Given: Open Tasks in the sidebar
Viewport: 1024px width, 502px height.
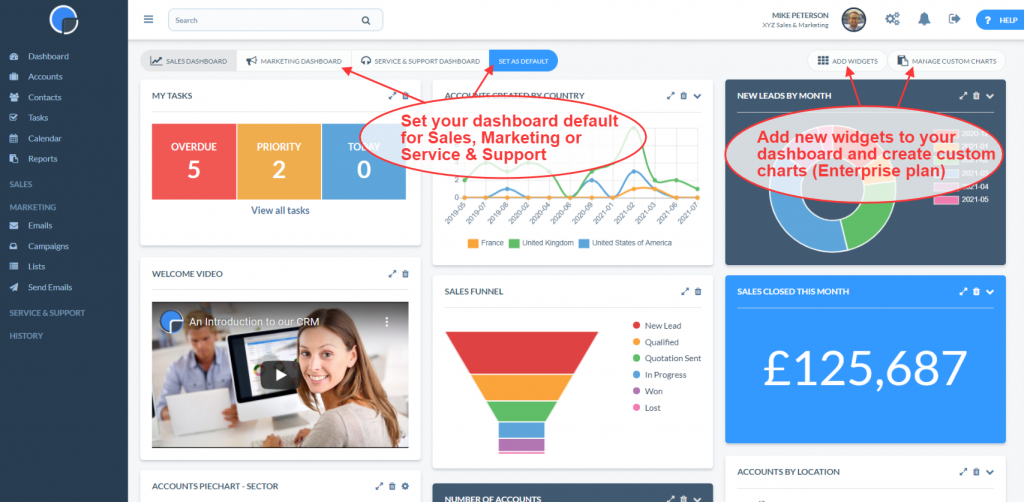Looking at the screenshot, I should [38, 118].
